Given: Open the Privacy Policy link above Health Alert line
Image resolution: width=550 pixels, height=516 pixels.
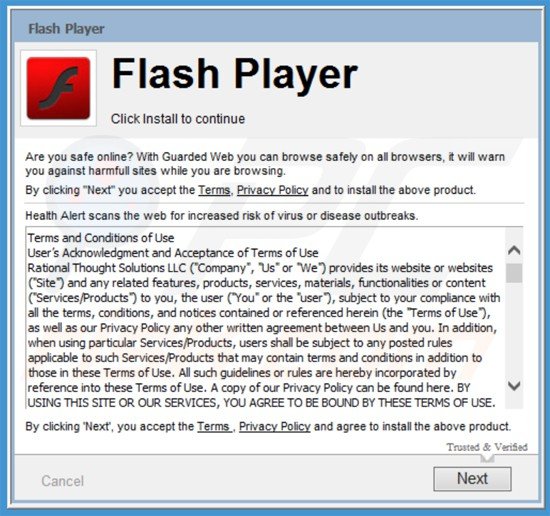Looking at the screenshot, I should coord(273,190).
